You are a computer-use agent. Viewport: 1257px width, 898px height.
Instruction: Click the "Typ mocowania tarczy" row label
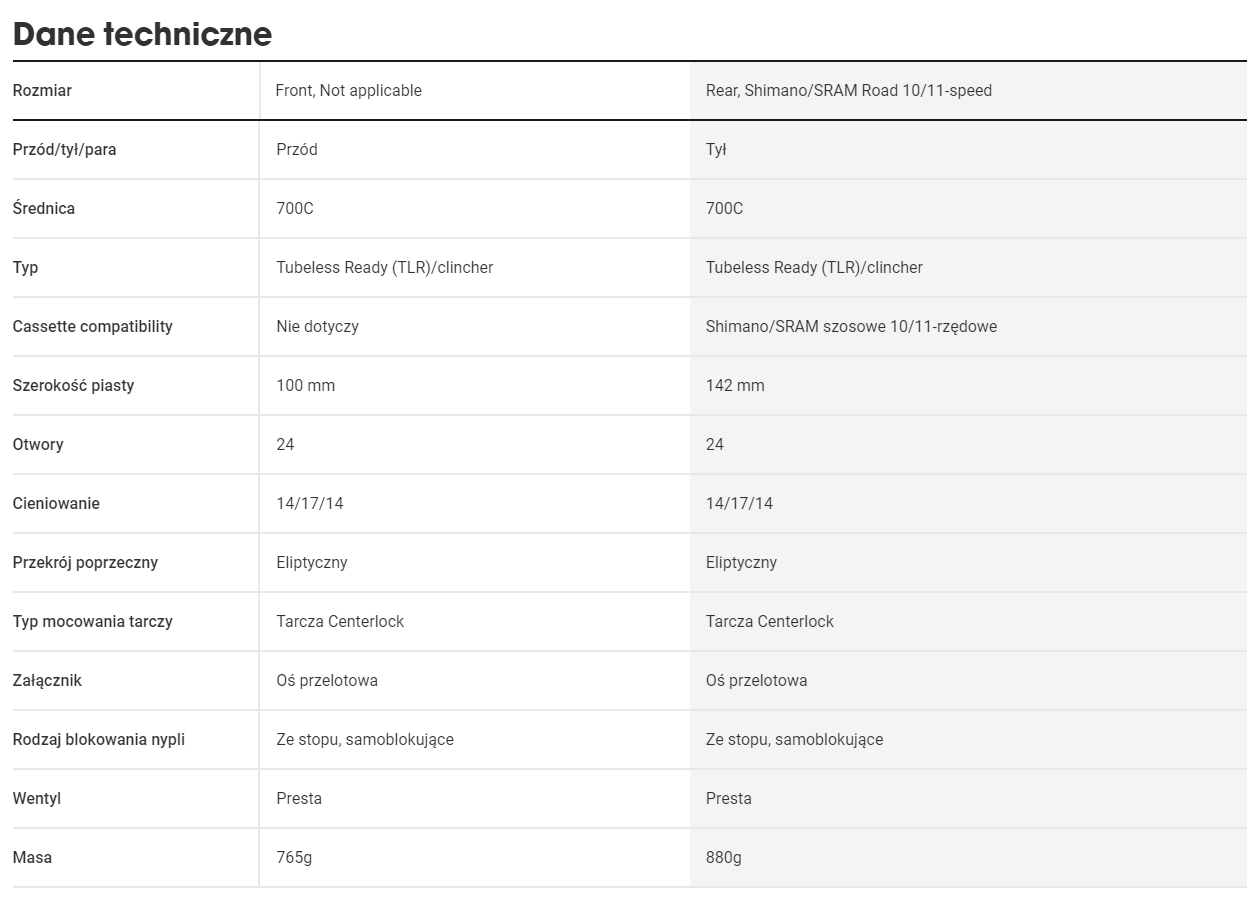tap(92, 622)
